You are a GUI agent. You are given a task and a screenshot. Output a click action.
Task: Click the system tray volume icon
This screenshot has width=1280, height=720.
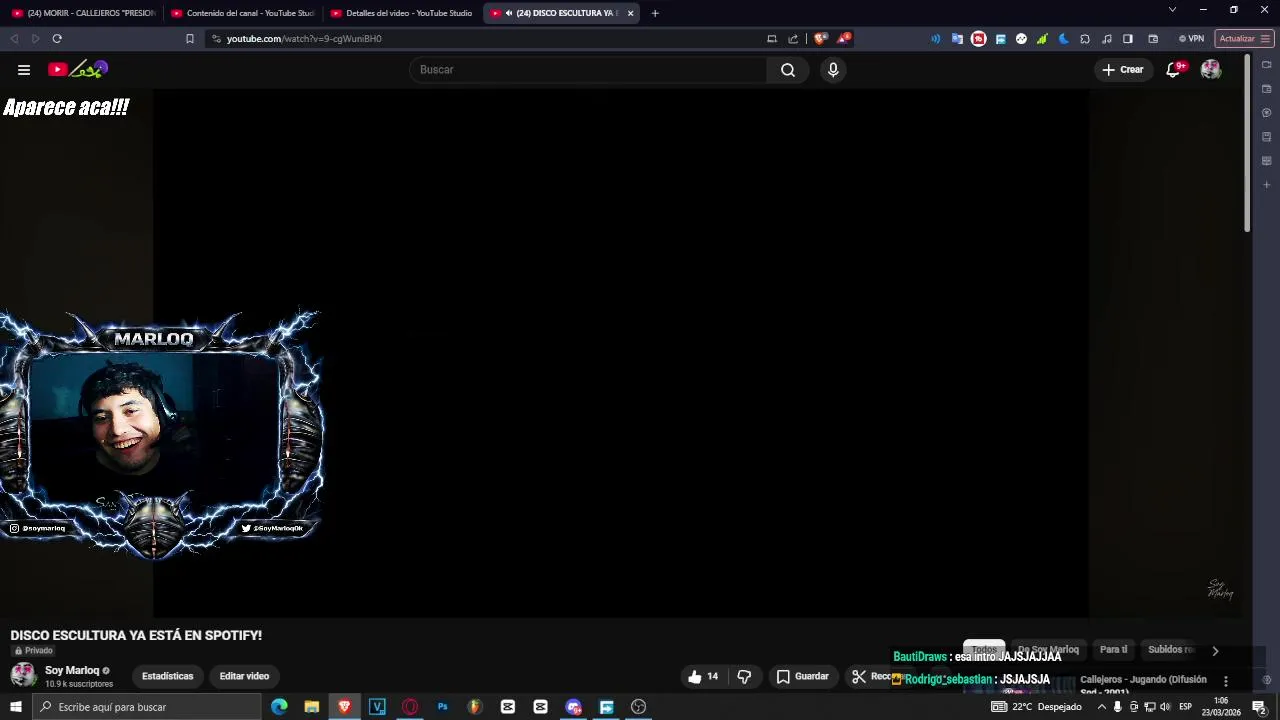1165,707
